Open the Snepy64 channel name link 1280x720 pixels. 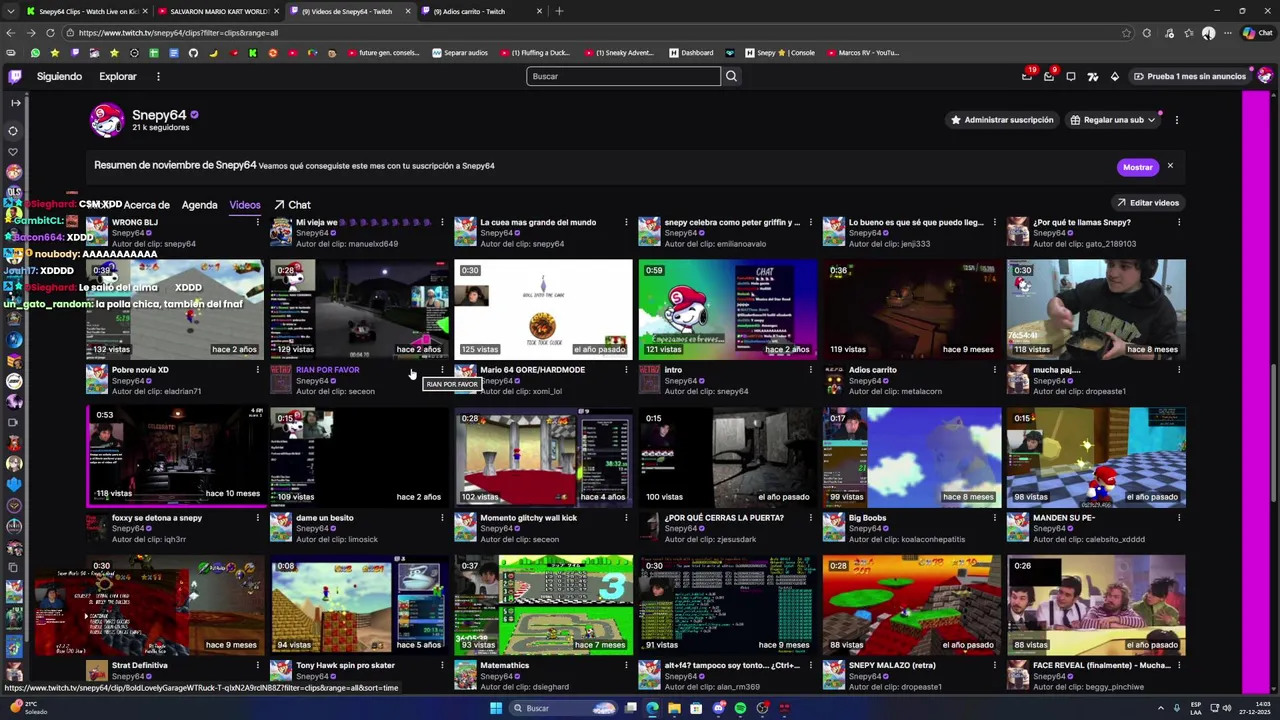(x=159, y=115)
